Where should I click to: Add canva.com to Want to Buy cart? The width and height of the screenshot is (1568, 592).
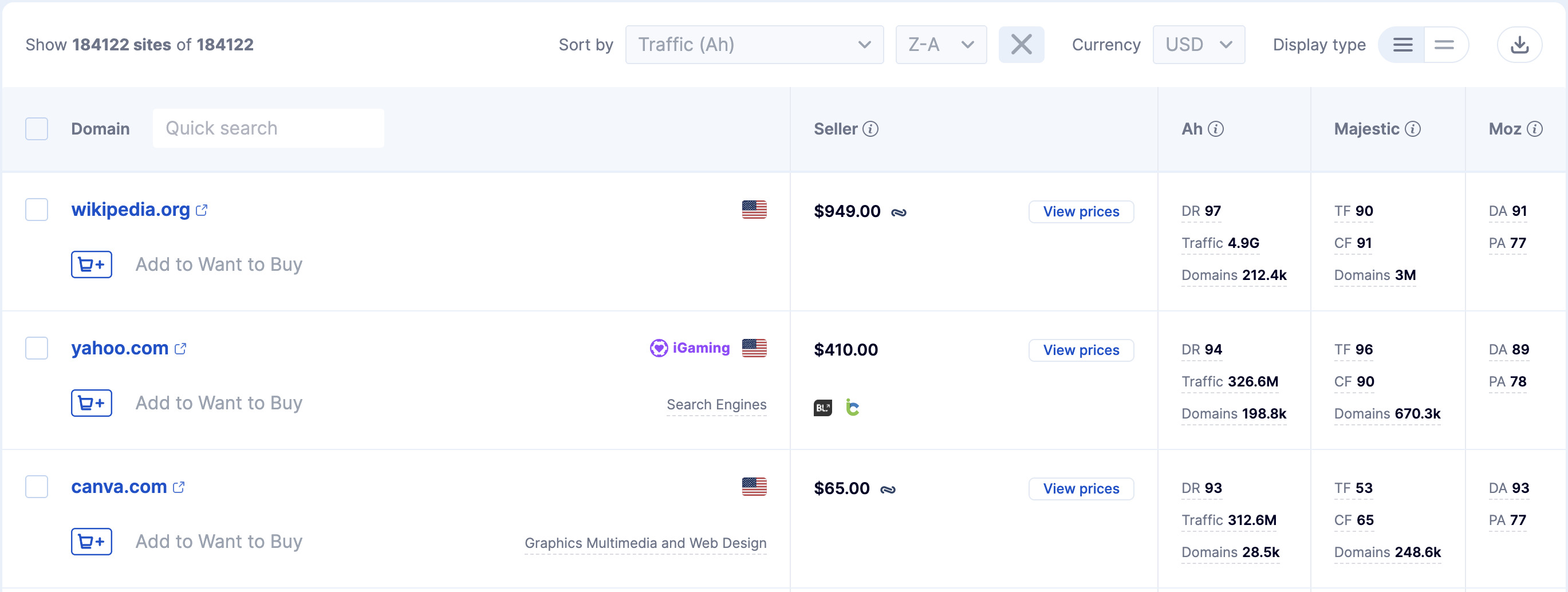click(91, 542)
